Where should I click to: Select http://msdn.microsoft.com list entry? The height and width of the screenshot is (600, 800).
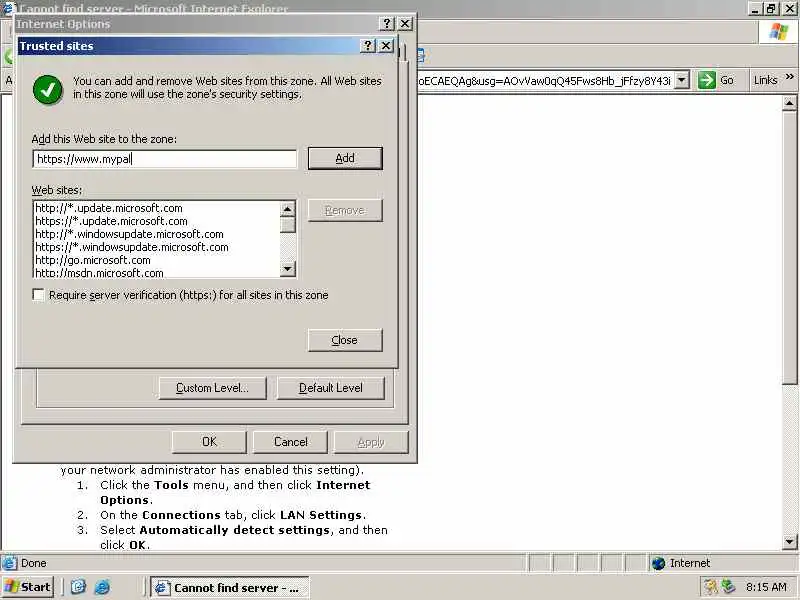tap(99, 273)
